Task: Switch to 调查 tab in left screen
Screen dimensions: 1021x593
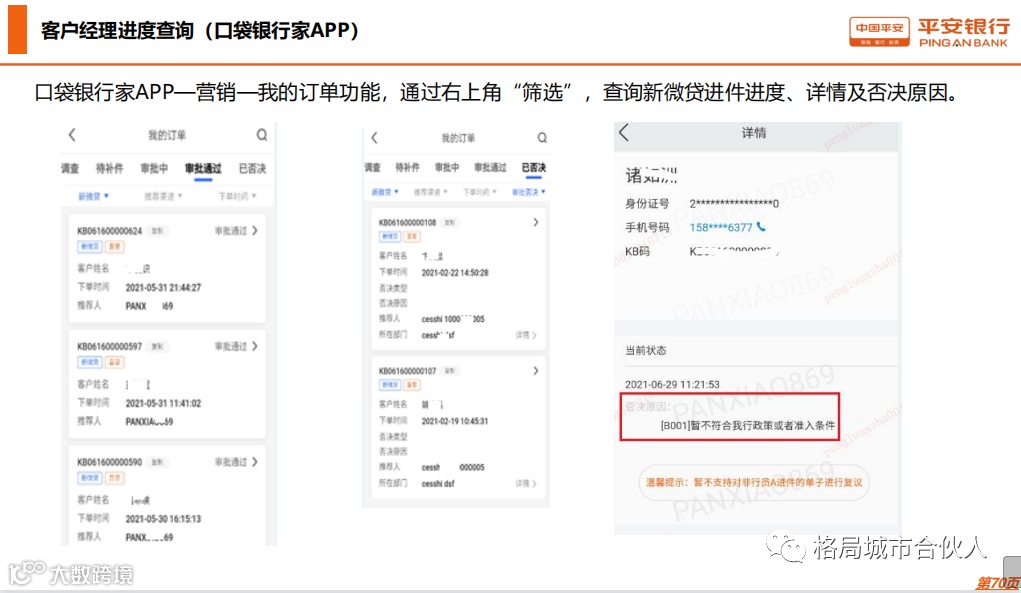Action: [70, 169]
